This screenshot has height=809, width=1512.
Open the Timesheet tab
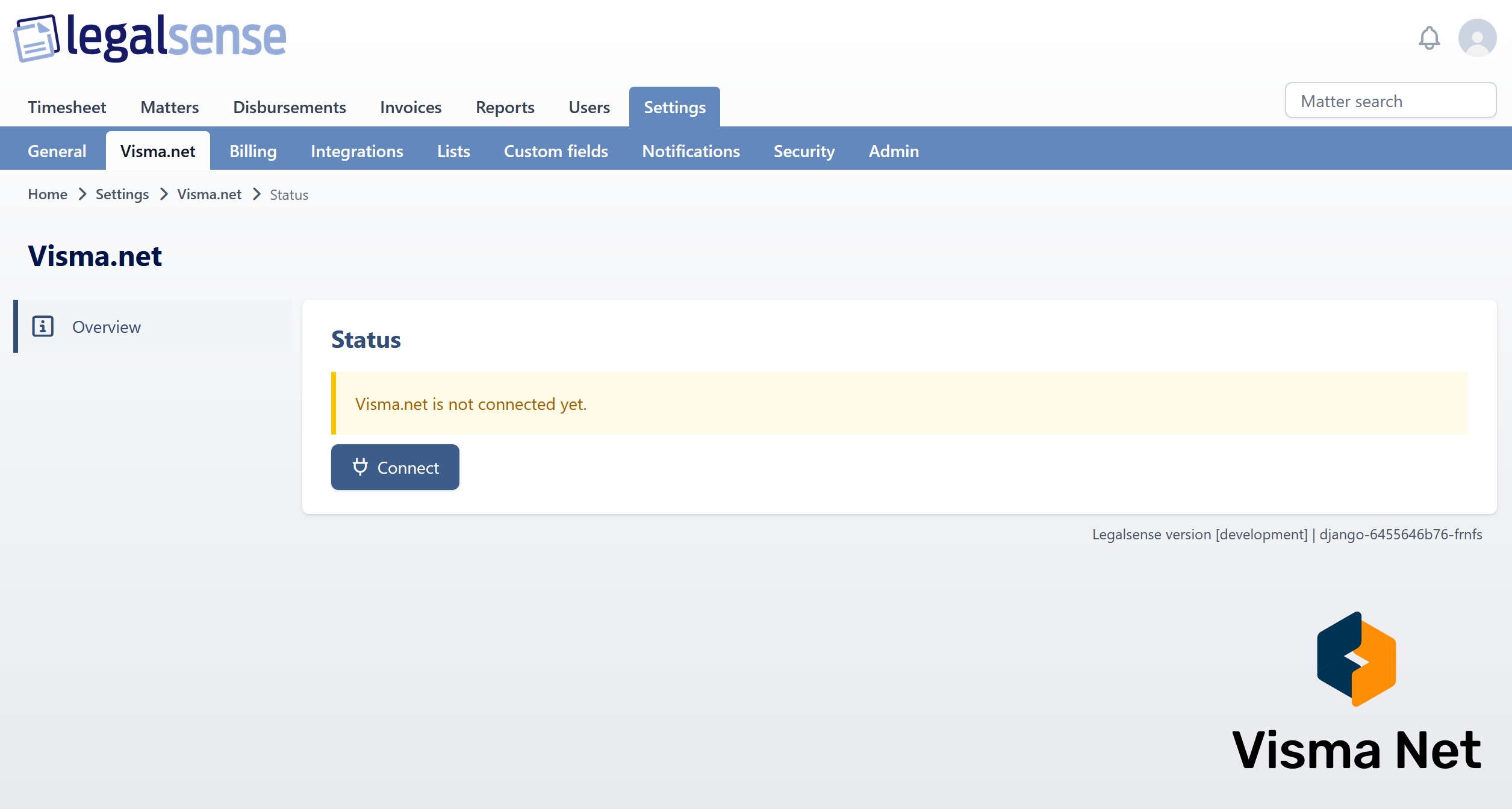coord(67,107)
